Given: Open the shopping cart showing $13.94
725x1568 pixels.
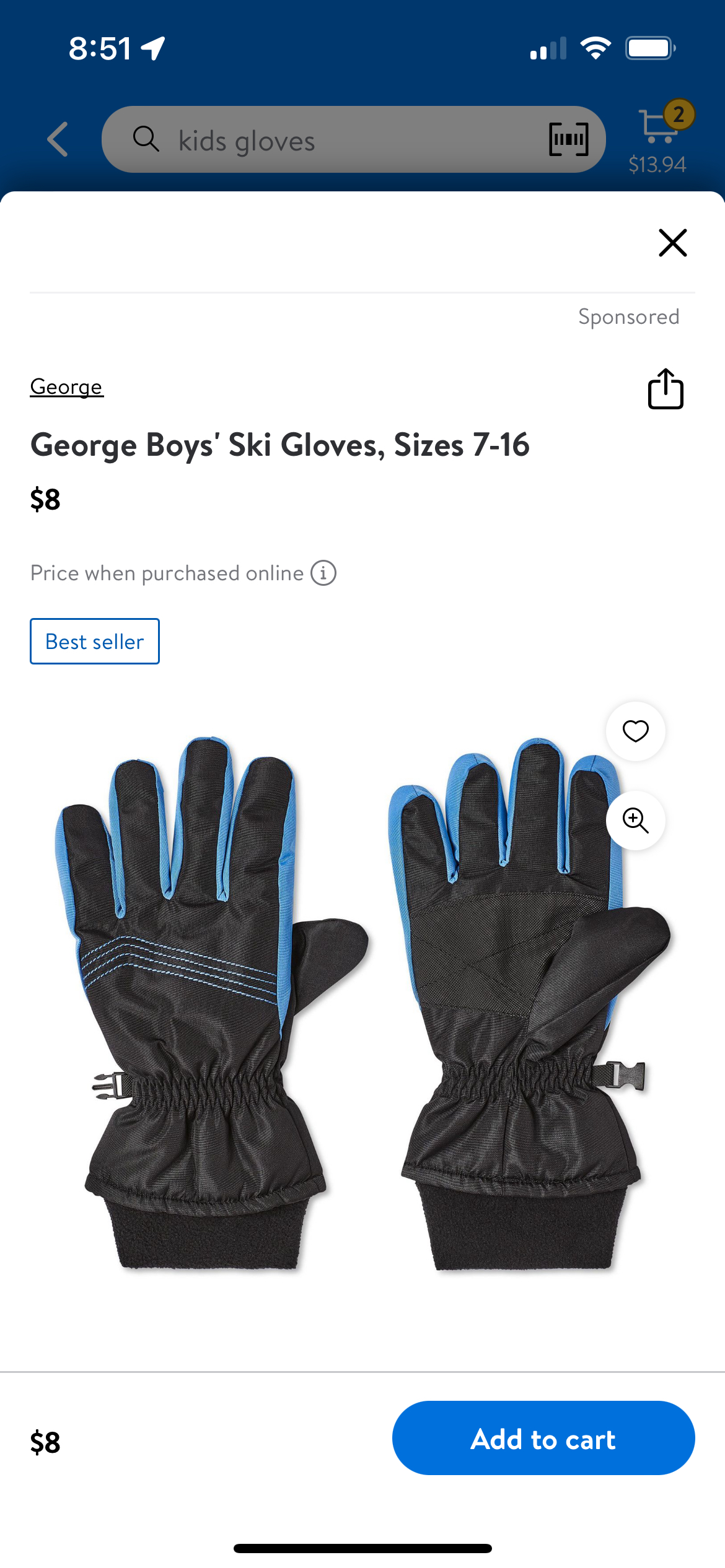Looking at the screenshot, I should click(x=659, y=139).
